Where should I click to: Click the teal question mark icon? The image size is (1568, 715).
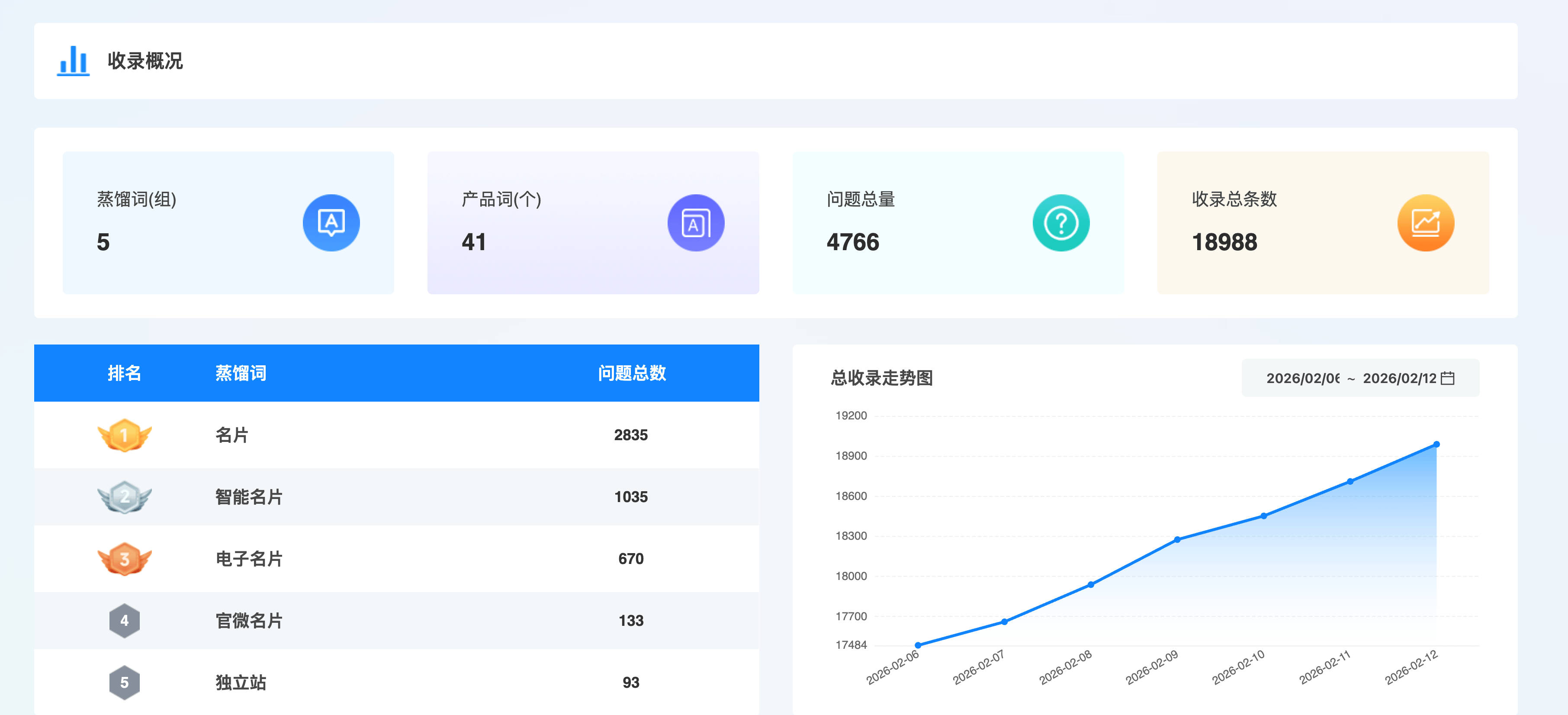pos(1061,223)
